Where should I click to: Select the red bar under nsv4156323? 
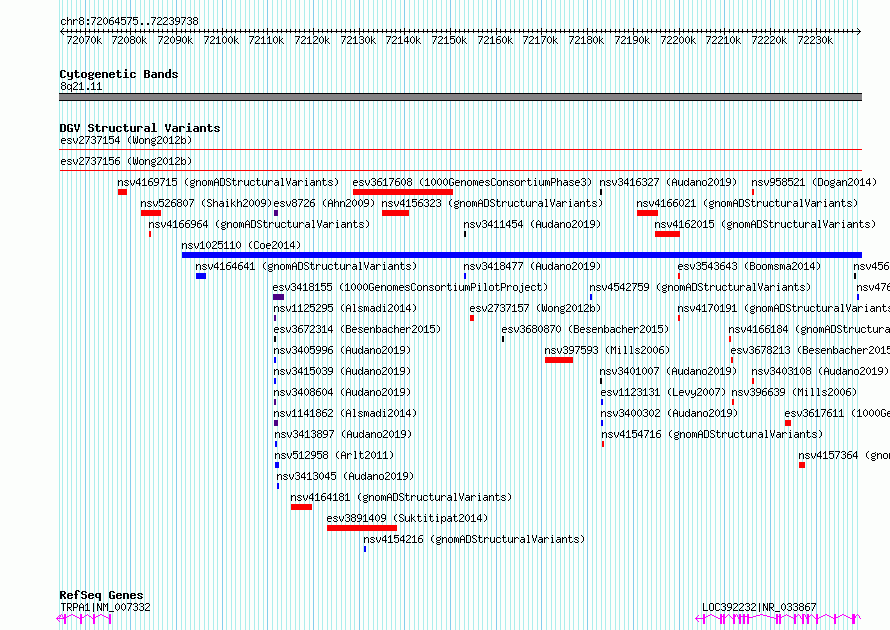pyautogui.click(x=396, y=213)
